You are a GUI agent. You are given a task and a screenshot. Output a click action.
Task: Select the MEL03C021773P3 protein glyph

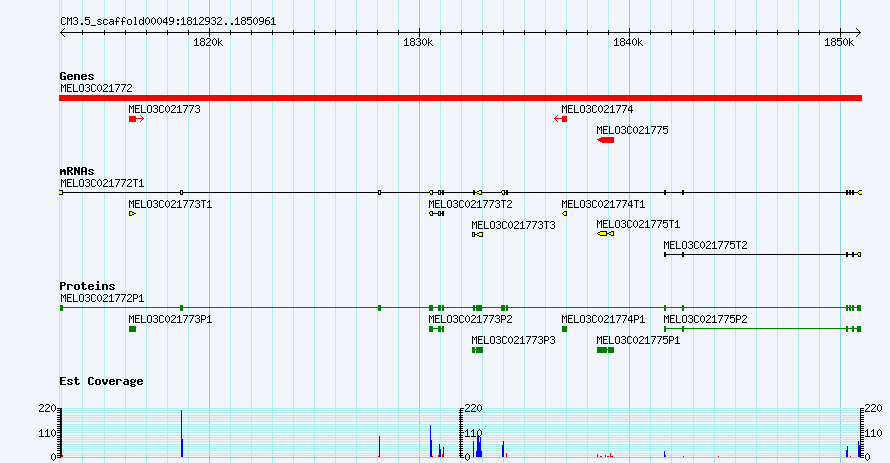click(x=477, y=350)
